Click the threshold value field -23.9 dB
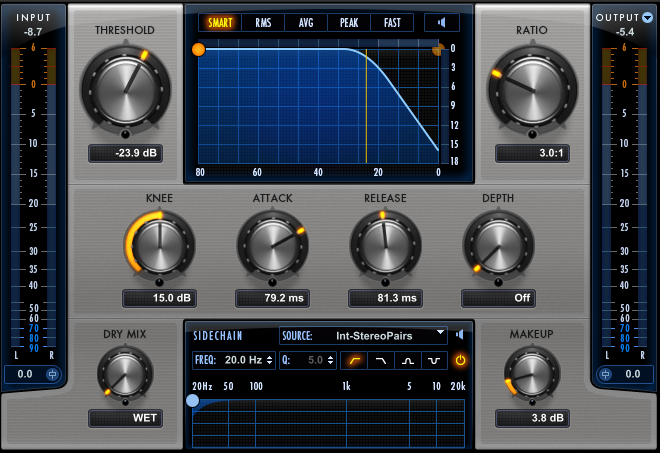This screenshot has width=660, height=453. click(125, 153)
